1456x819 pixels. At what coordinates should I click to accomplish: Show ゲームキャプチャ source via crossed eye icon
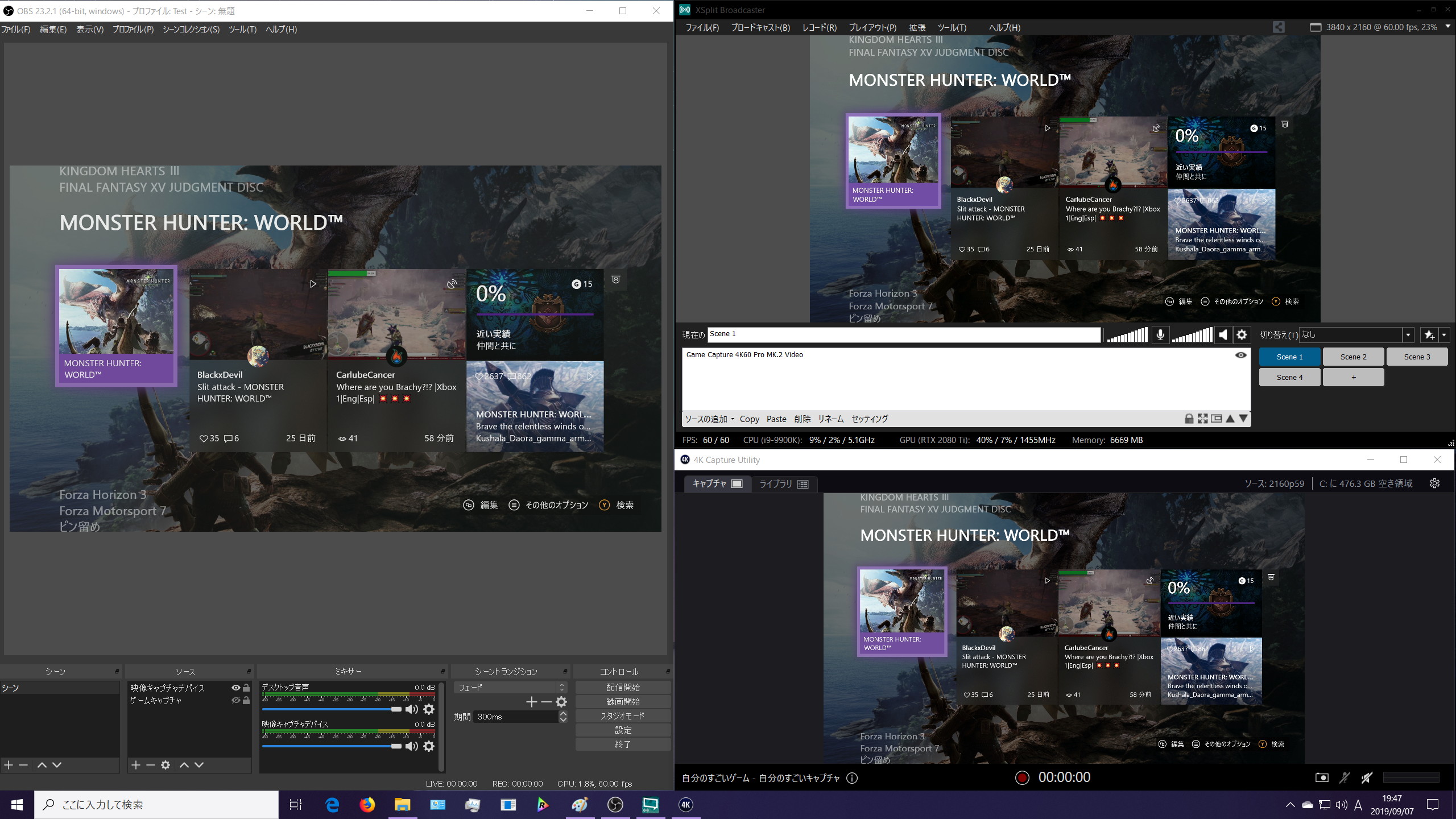tap(235, 701)
